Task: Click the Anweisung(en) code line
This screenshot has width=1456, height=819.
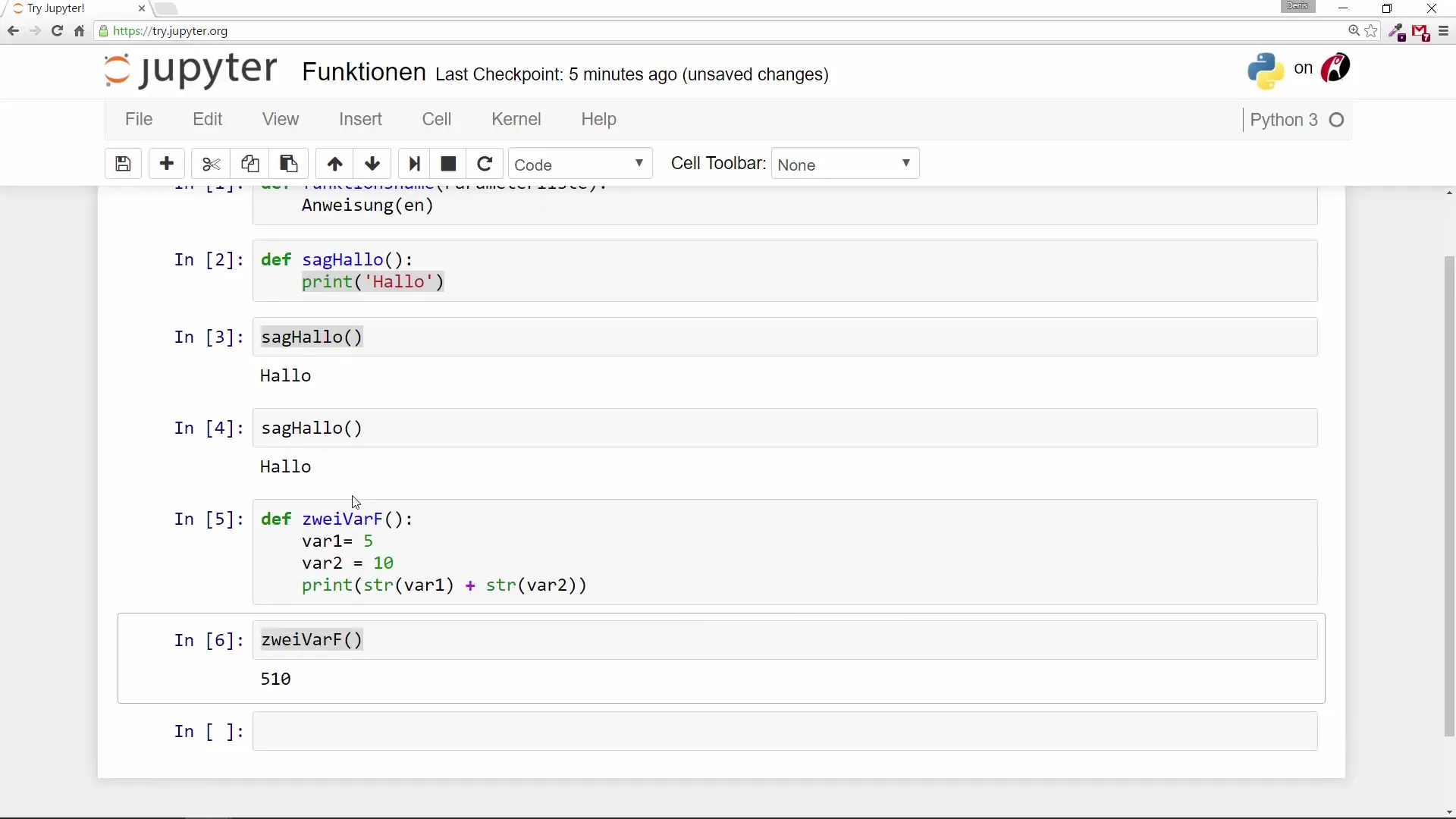Action: coord(368,206)
